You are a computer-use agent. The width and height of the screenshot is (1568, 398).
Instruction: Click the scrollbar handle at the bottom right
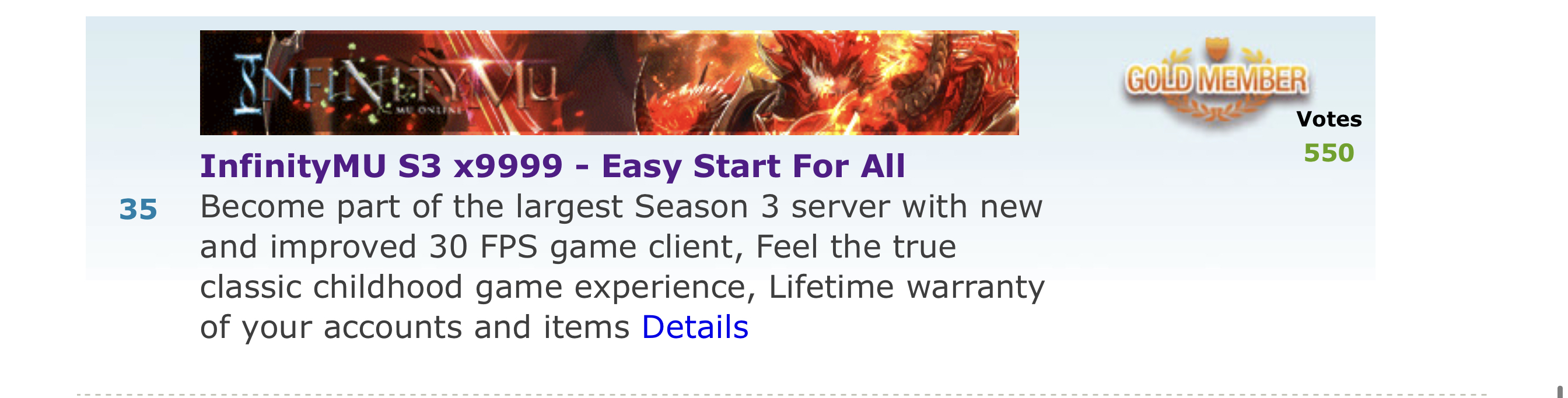click(1560, 392)
